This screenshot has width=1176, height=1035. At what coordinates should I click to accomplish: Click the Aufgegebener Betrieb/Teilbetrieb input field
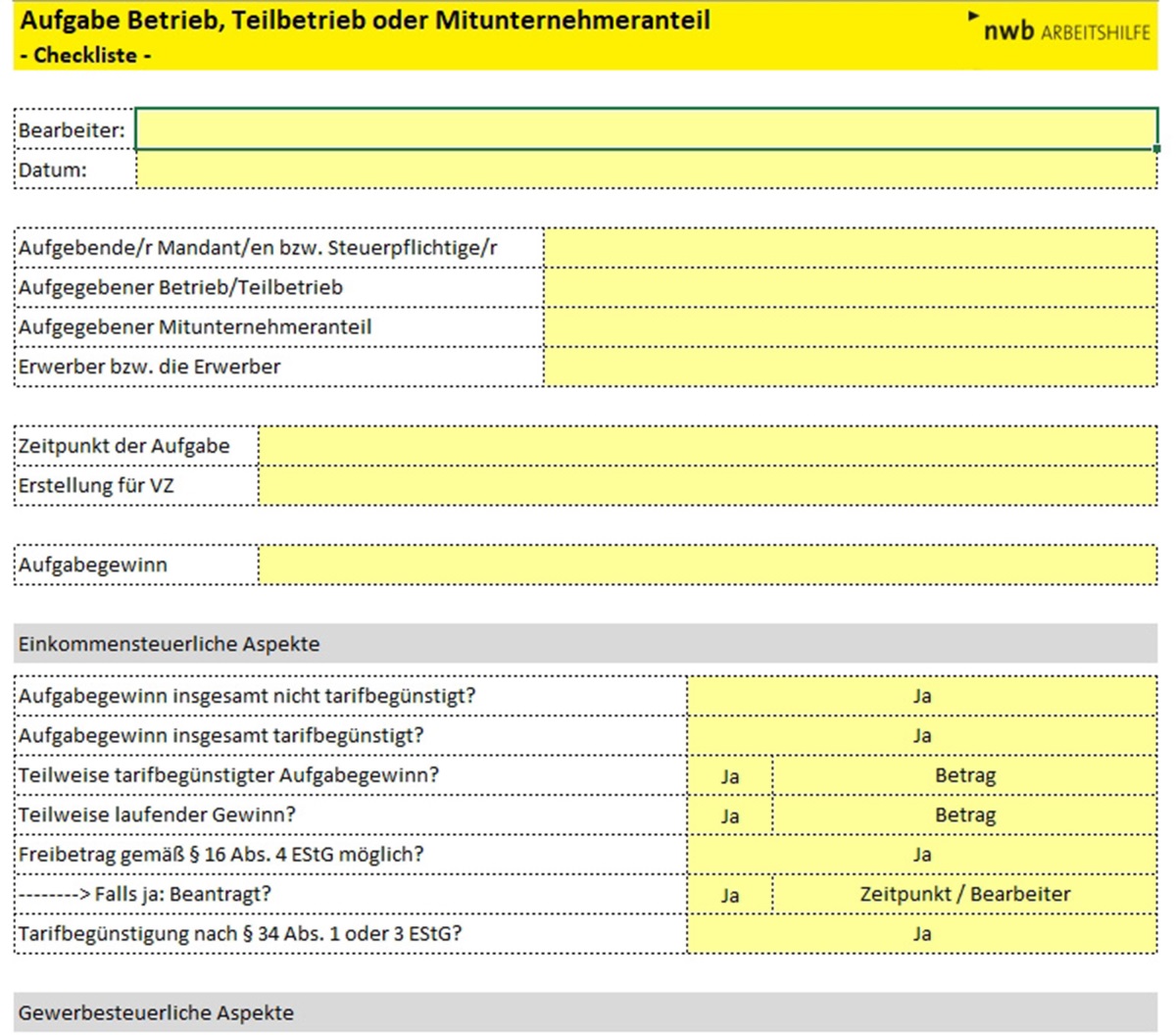[x=850, y=287]
